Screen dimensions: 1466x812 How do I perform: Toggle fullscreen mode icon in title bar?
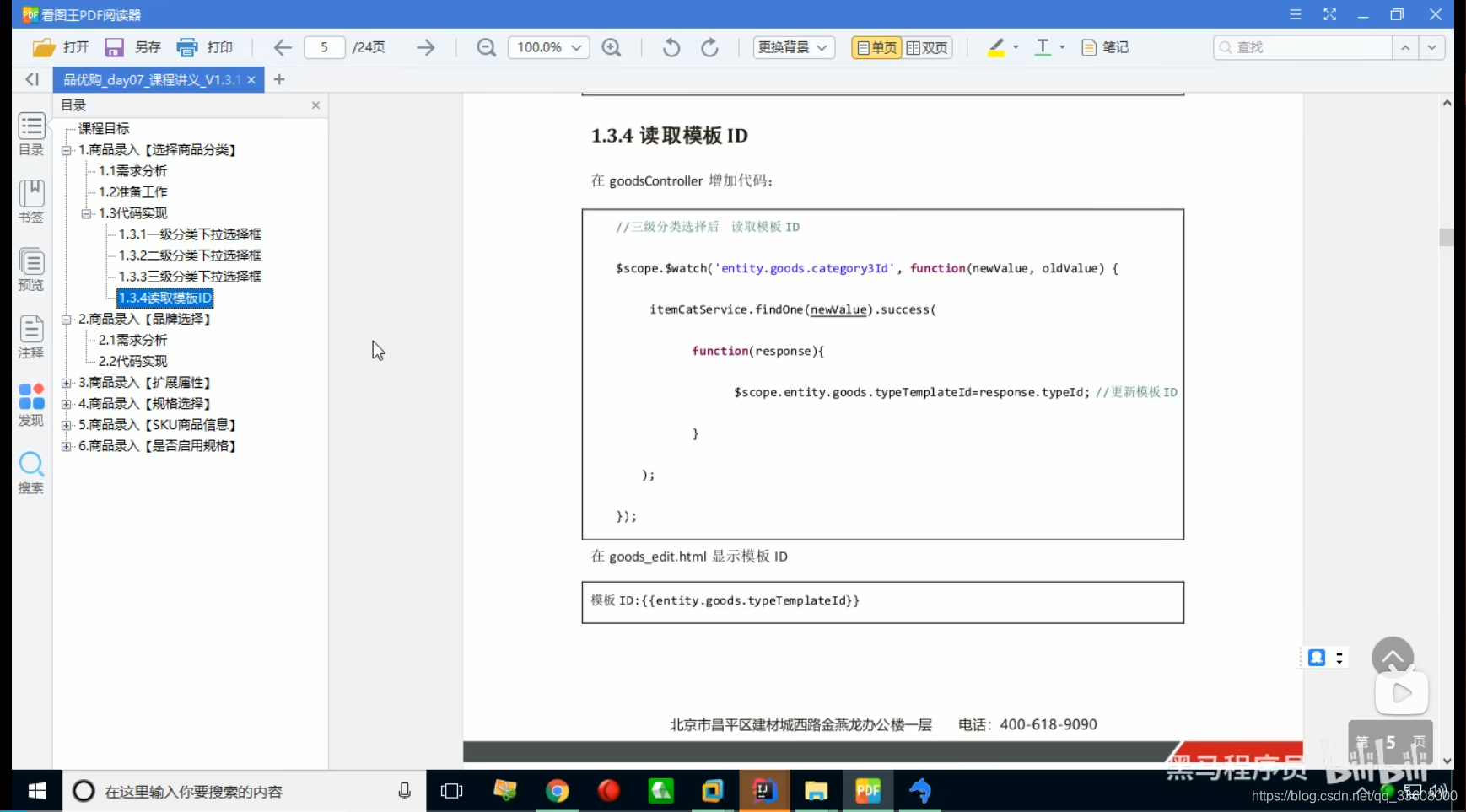point(1329,14)
